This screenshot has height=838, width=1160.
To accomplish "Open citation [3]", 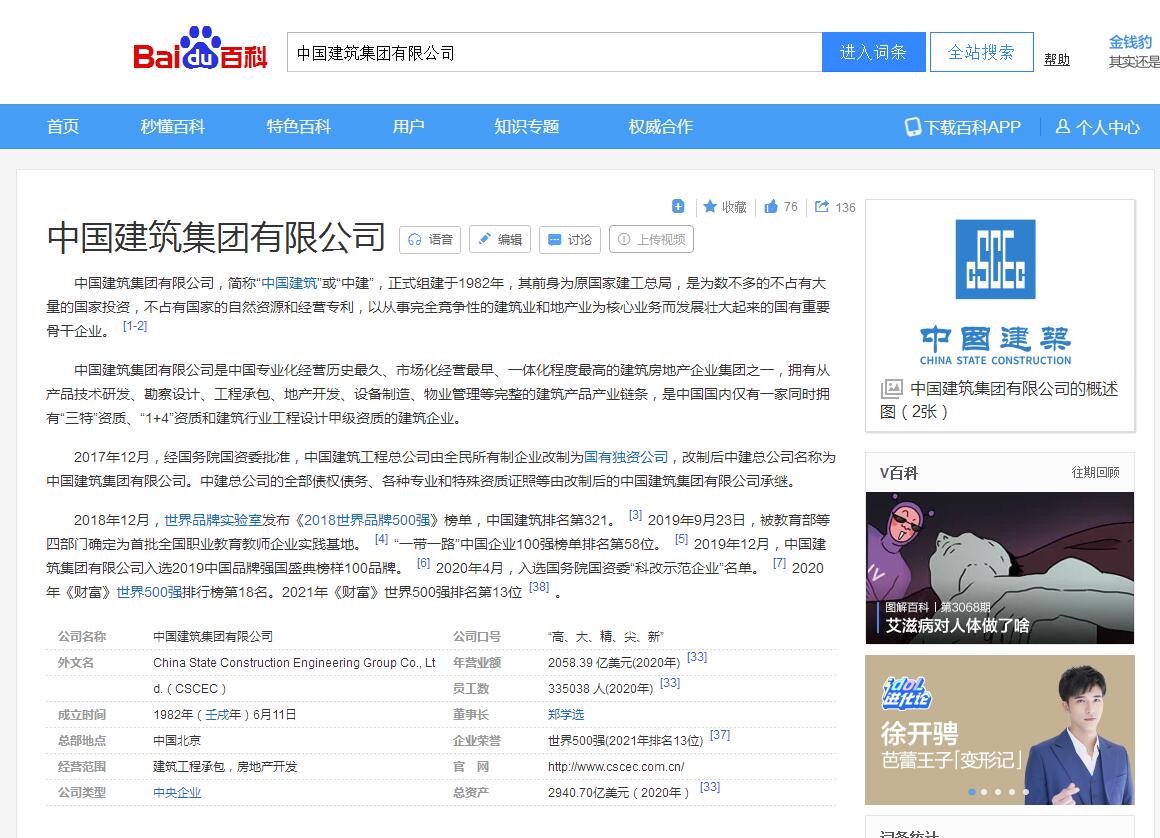I will [x=635, y=516].
